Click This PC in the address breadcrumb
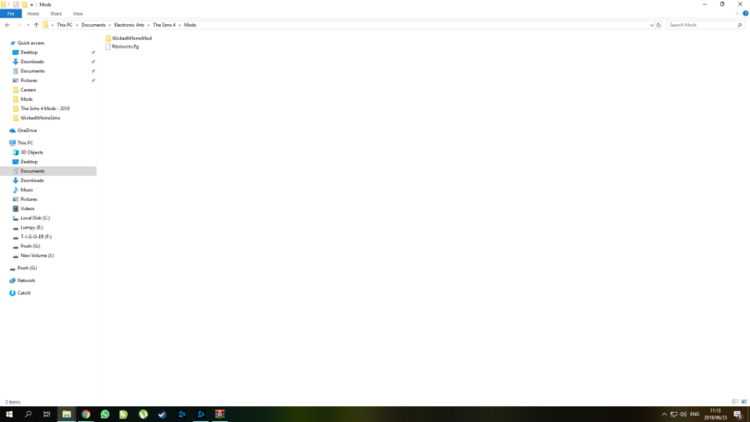 (x=65, y=25)
